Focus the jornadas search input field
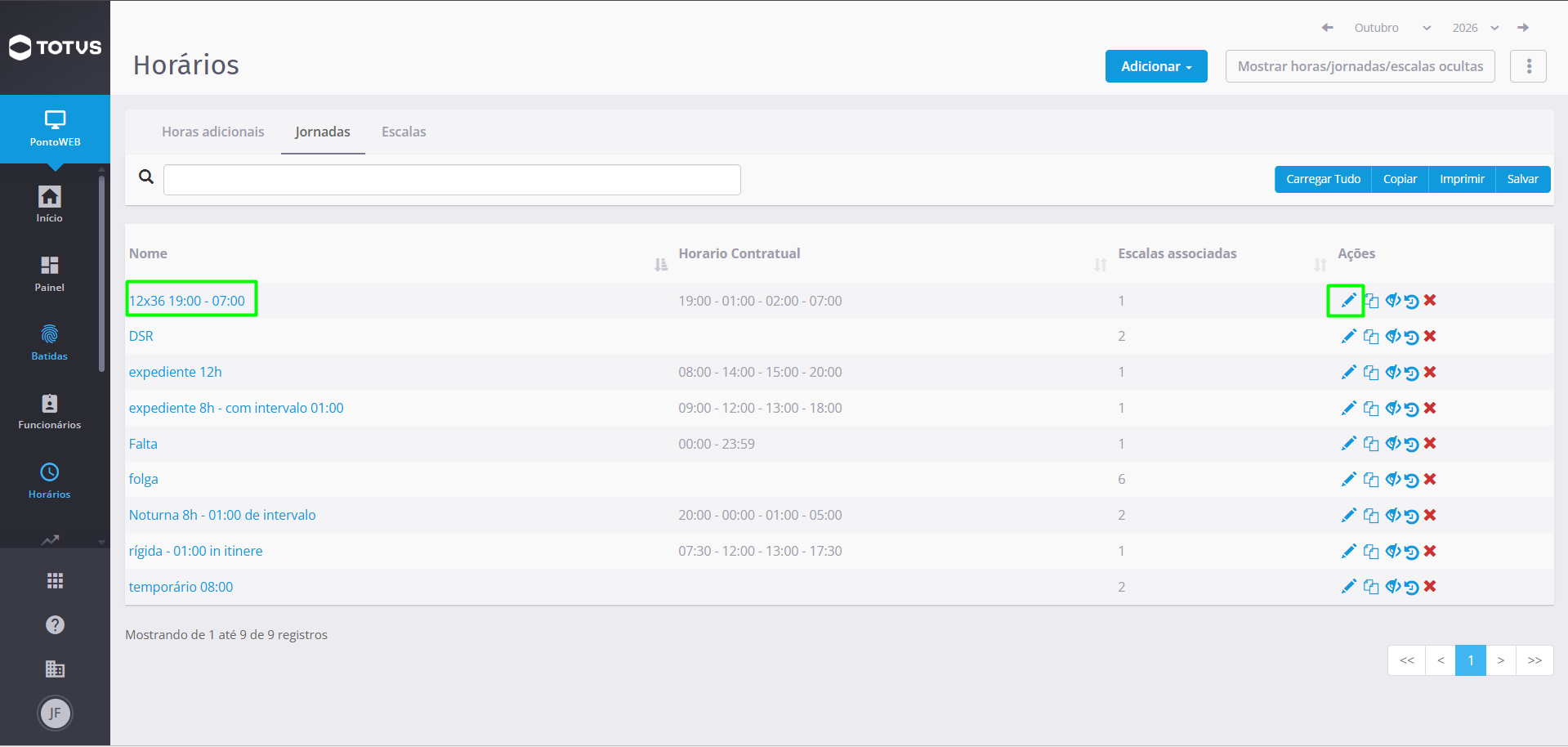The width and height of the screenshot is (1568, 747). [x=452, y=180]
